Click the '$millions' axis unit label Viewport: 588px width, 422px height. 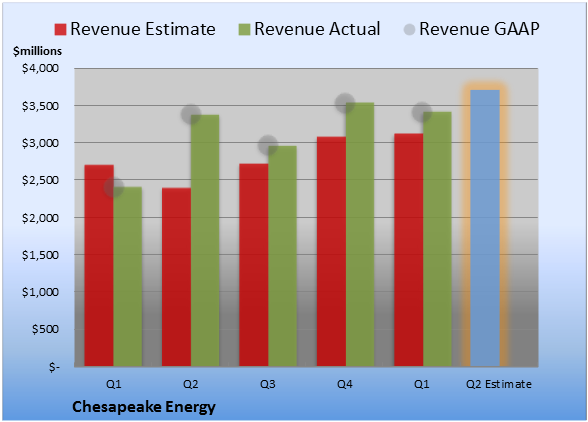pos(37,51)
